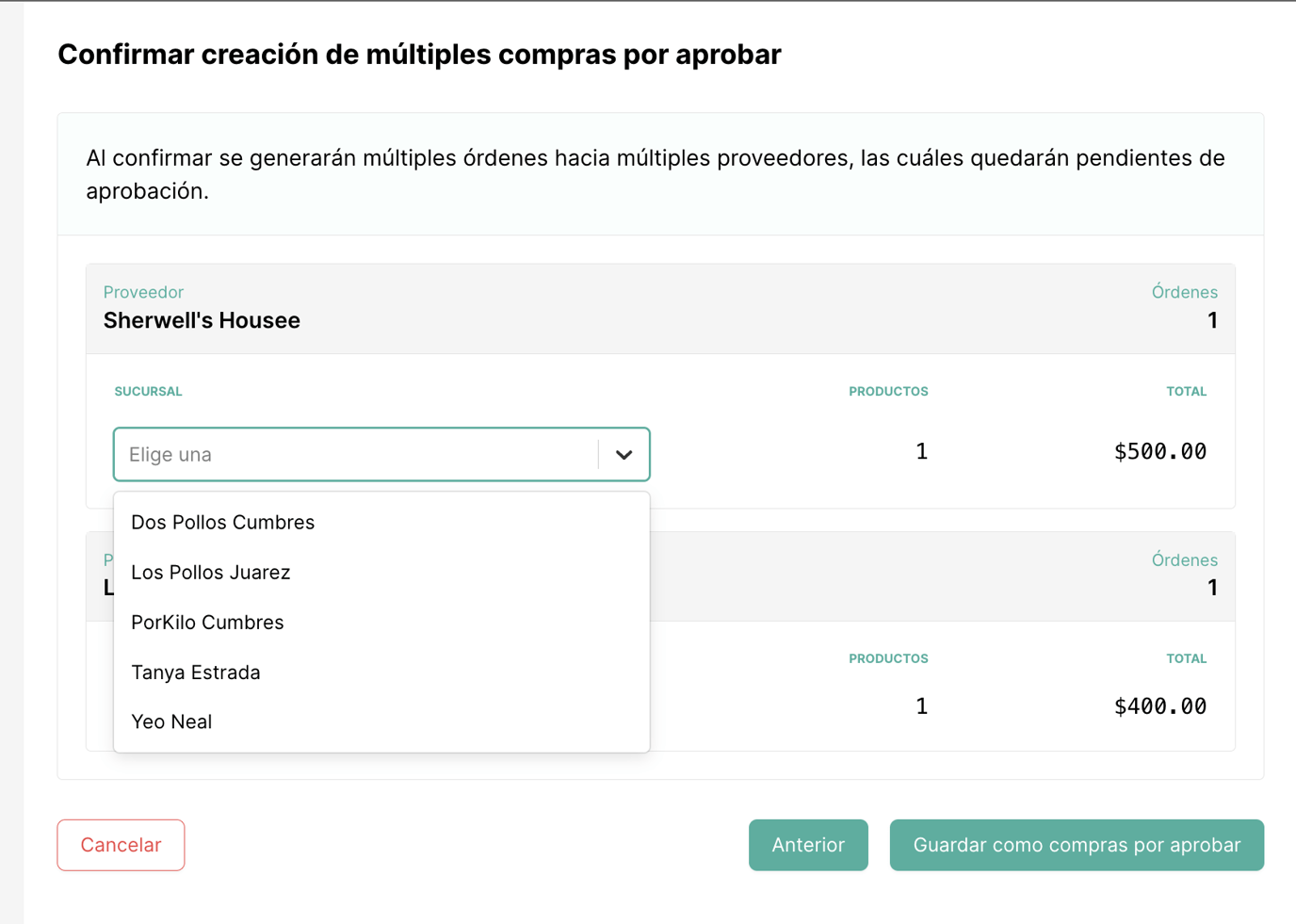Click the Sherwell's Housee provider name
The height and width of the screenshot is (924, 1296).
click(x=202, y=321)
